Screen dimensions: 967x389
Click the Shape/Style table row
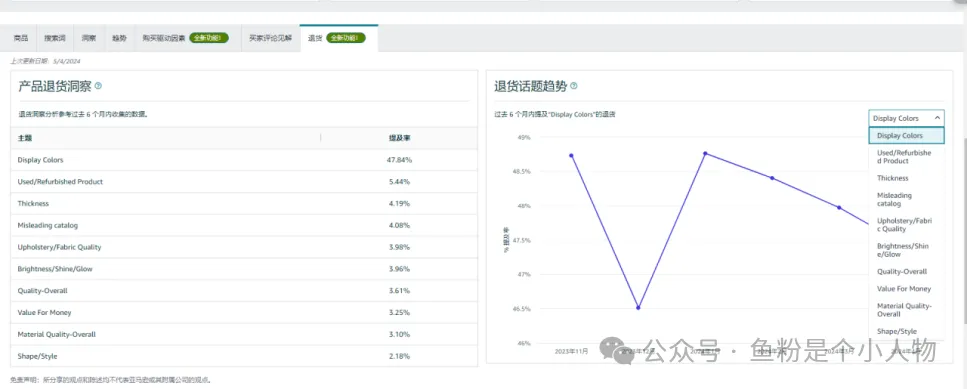244,356
